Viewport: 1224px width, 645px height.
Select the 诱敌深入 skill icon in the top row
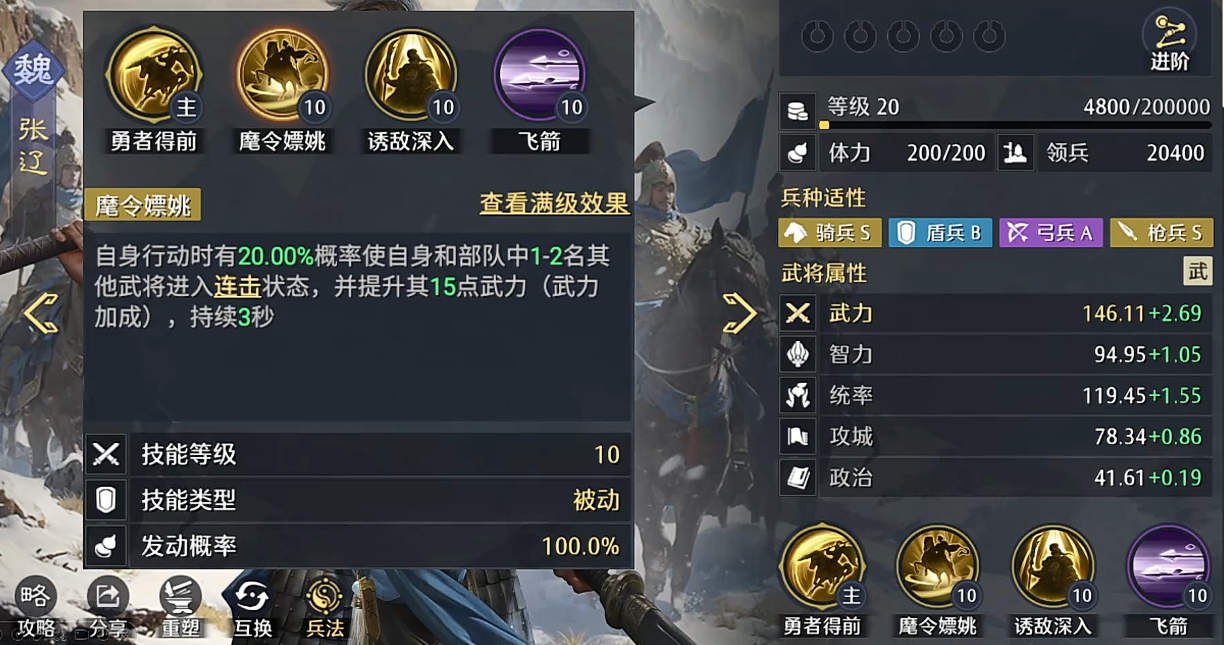[411, 76]
